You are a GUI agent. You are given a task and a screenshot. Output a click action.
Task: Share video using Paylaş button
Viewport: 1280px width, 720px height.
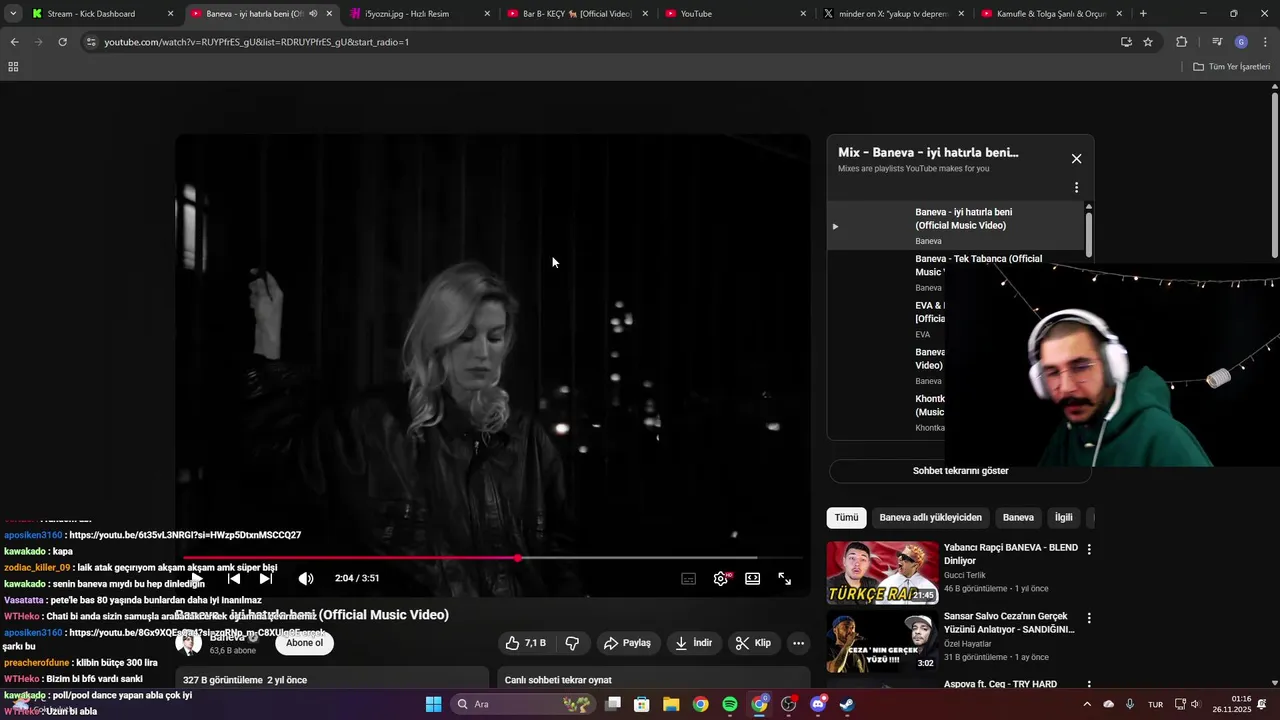pos(627,643)
